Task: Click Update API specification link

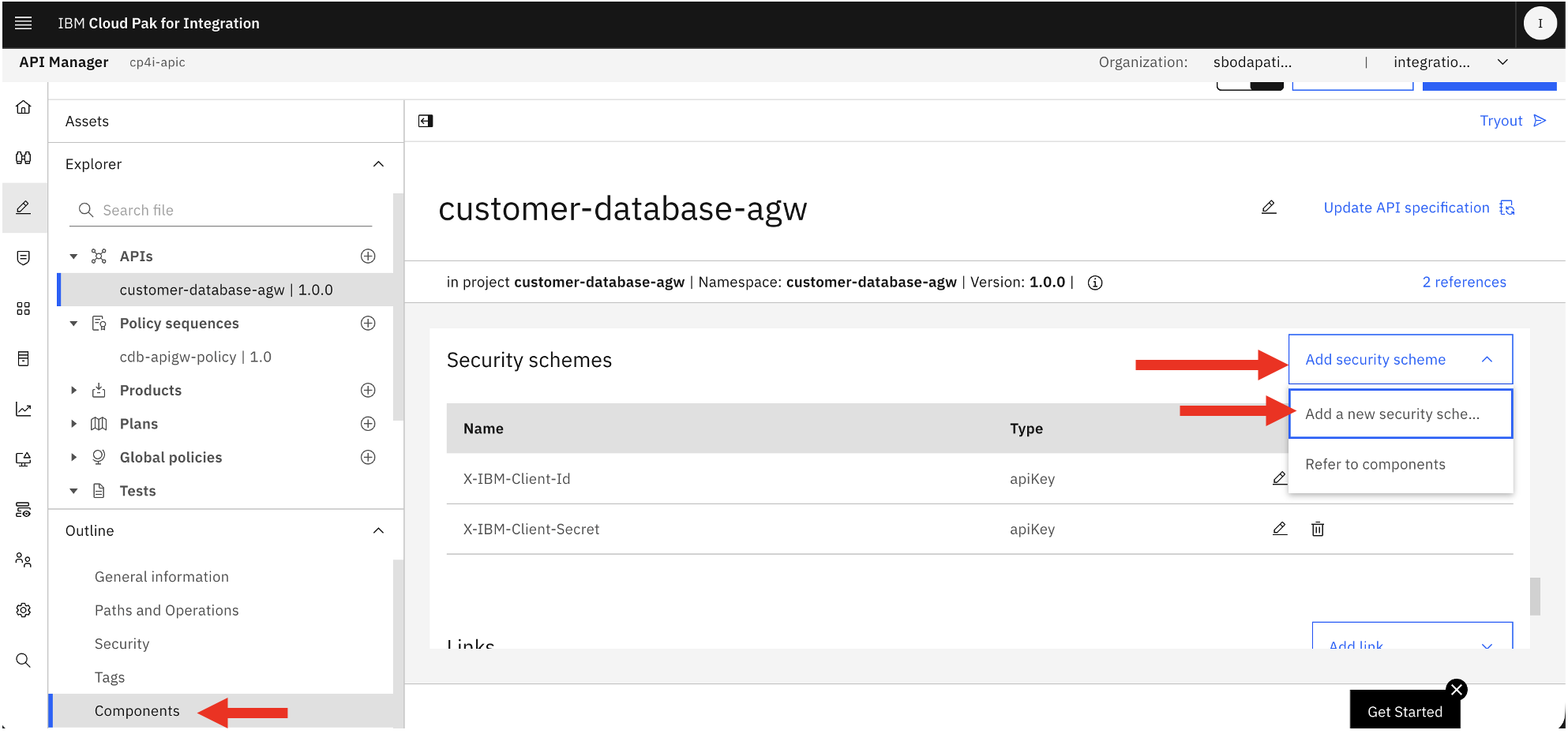Action: (x=1419, y=208)
